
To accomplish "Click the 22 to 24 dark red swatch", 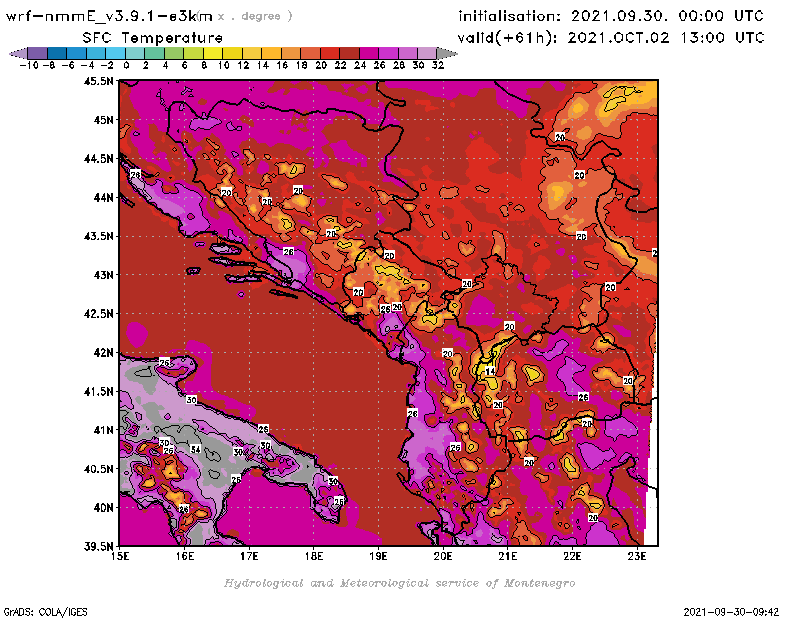I will (349, 53).
